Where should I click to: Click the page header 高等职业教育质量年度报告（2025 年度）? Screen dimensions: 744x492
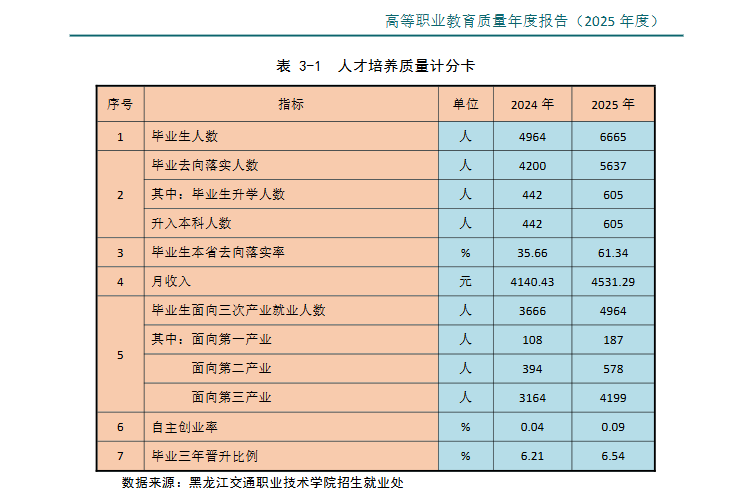(521, 21)
